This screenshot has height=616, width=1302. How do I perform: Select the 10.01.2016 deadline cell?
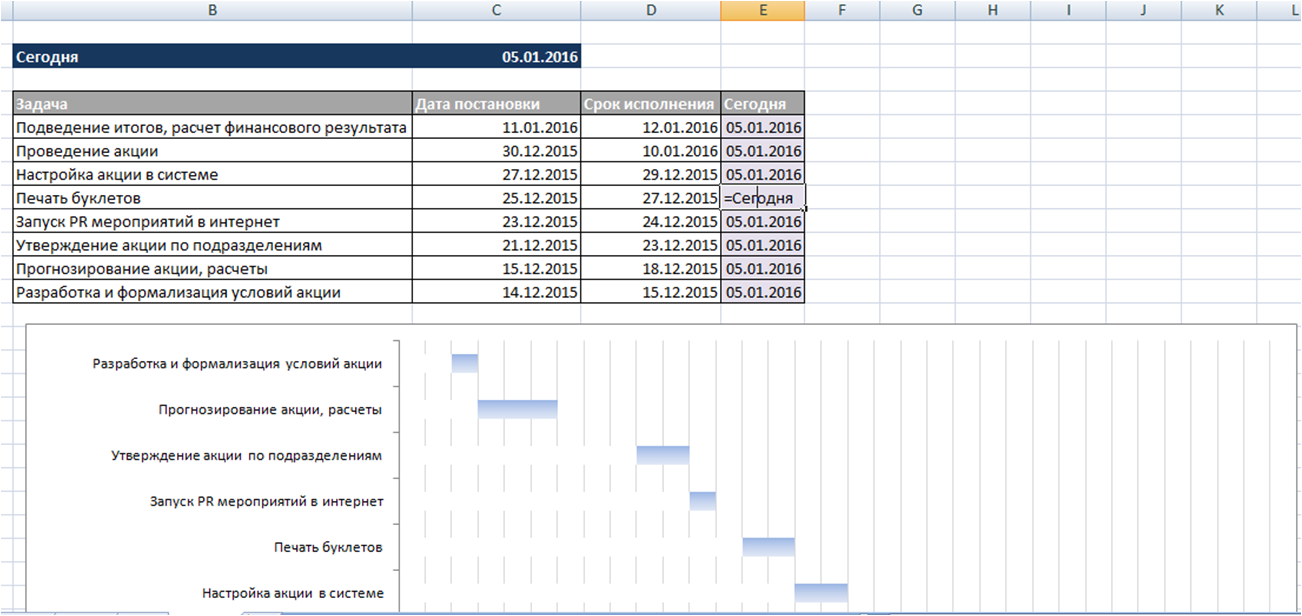click(650, 151)
